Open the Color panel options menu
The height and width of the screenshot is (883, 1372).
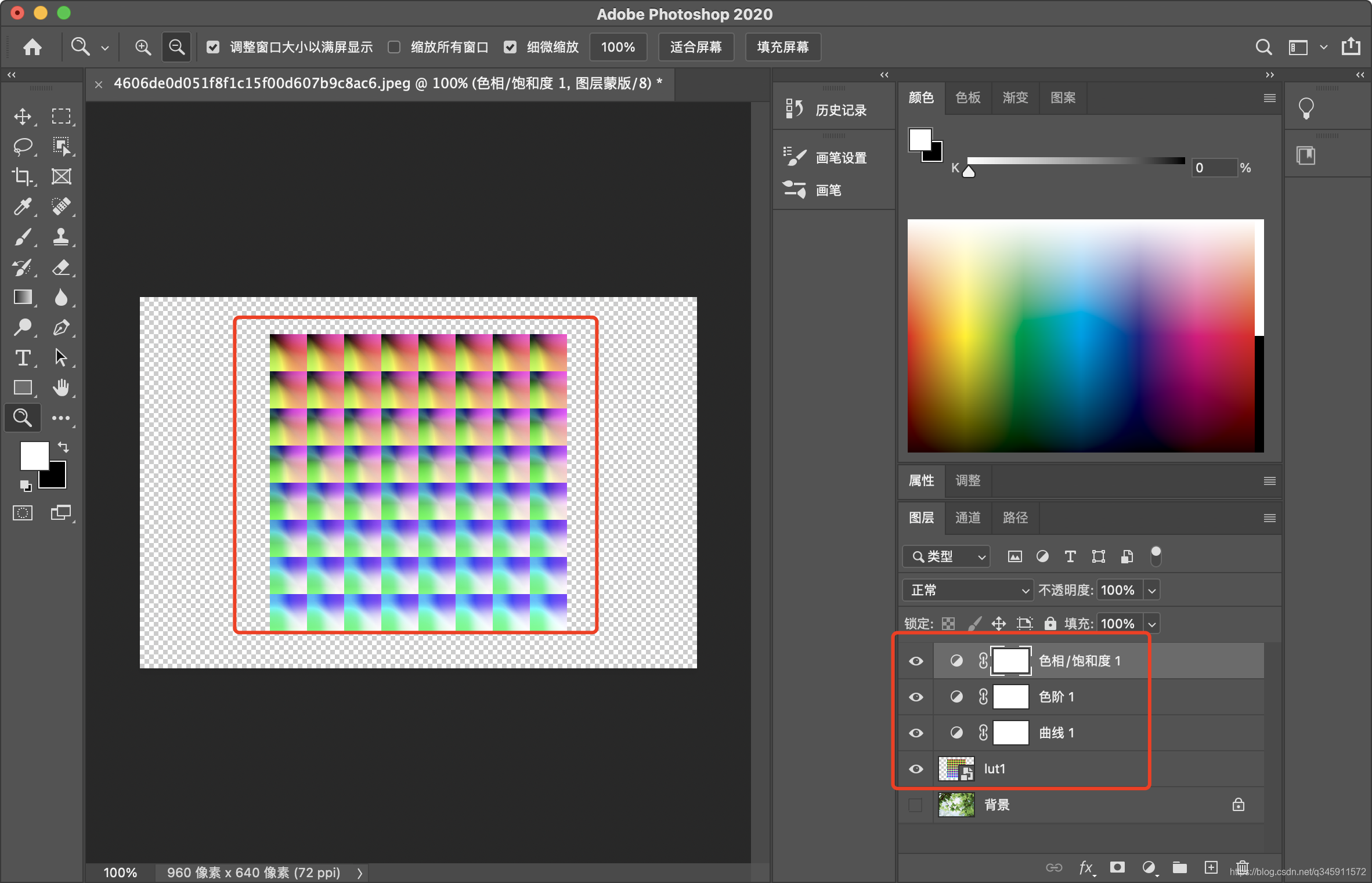point(1269,98)
